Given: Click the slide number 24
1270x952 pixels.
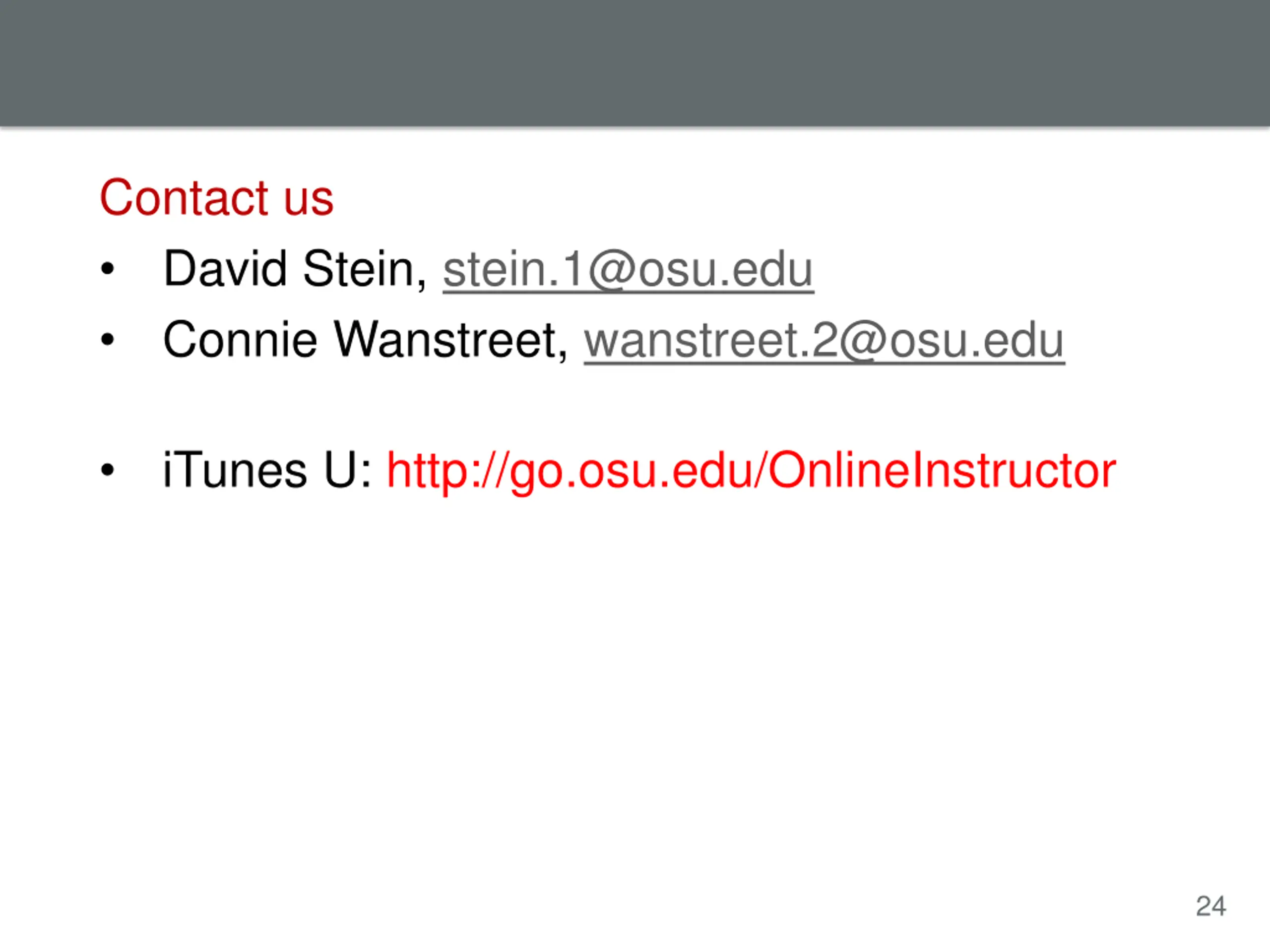Looking at the screenshot, I should tap(1211, 907).
